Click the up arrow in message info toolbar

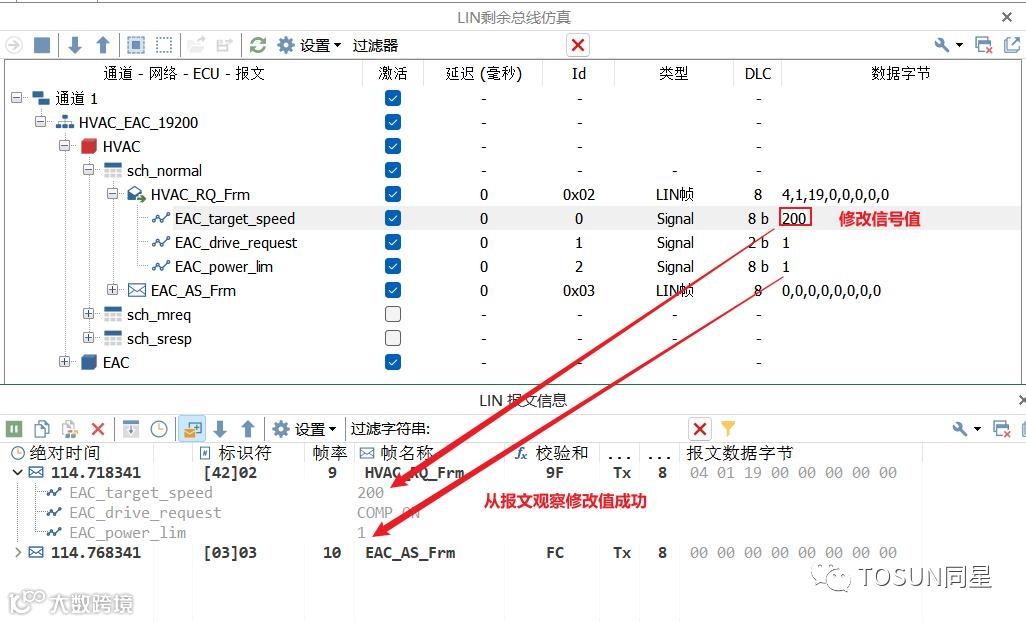click(x=248, y=429)
